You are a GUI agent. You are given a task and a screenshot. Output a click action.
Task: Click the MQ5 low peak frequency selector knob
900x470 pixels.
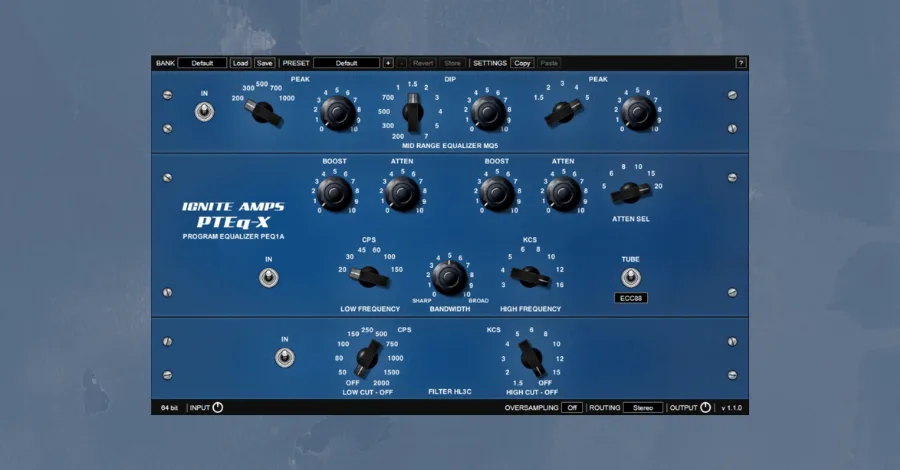click(x=263, y=112)
